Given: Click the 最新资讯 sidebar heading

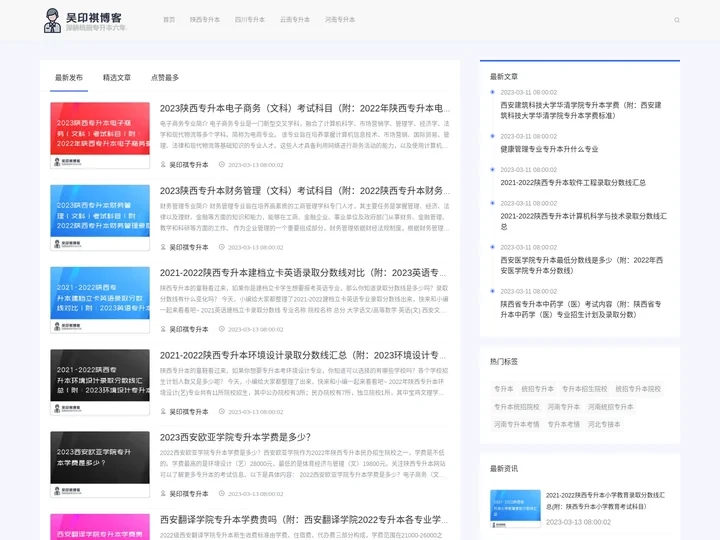Looking at the screenshot, I should tap(504, 468).
